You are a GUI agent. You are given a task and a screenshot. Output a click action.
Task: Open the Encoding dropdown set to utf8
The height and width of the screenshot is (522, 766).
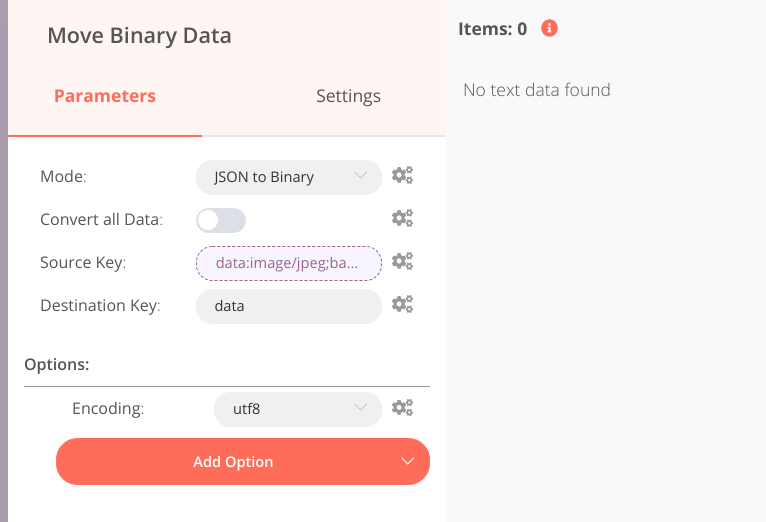298,409
